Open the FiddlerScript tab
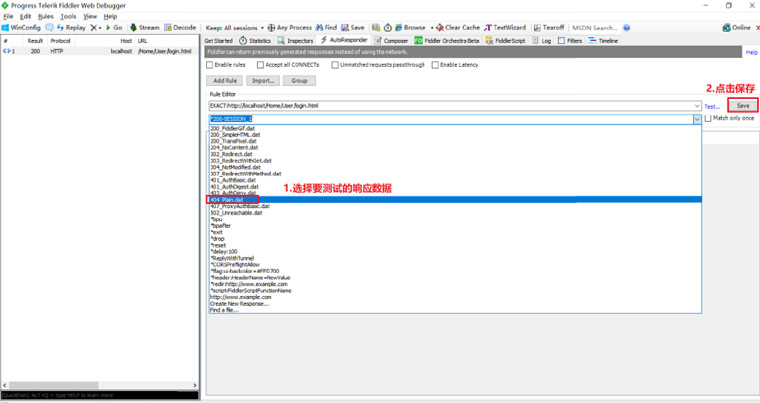This screenshot has height=403, width=760. (505, 41)
